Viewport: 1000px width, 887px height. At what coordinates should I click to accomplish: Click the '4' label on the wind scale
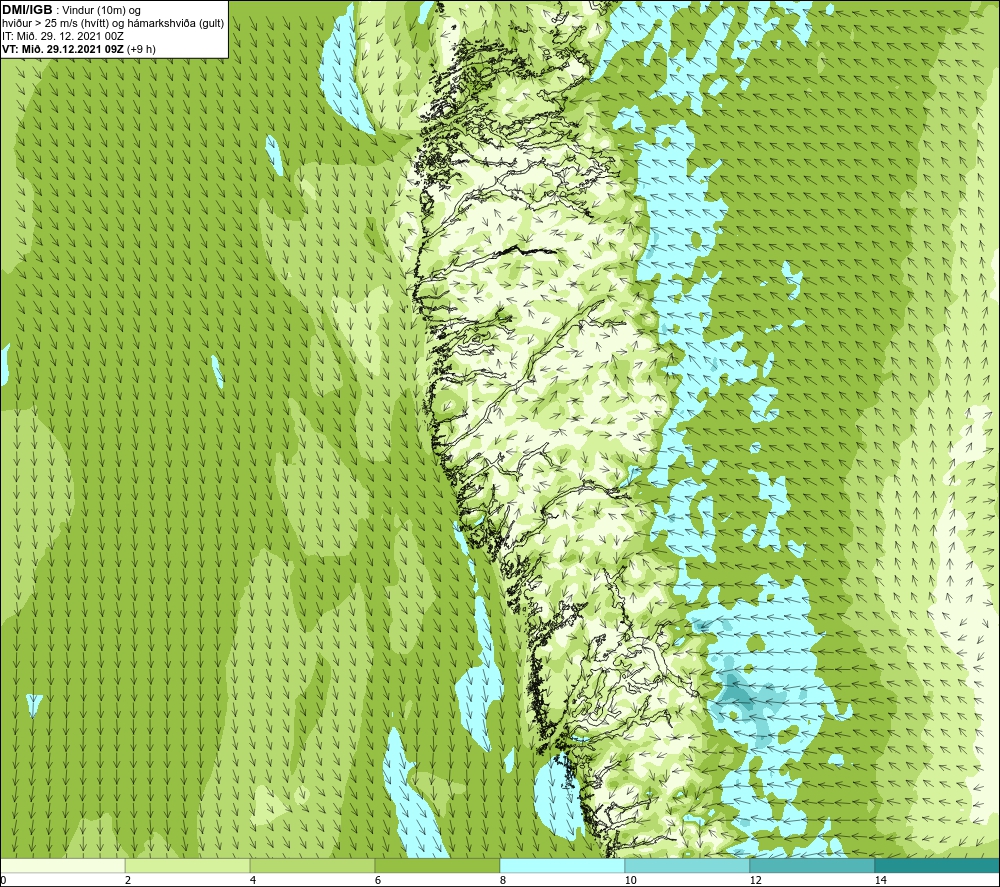click(x=253, y=881)
